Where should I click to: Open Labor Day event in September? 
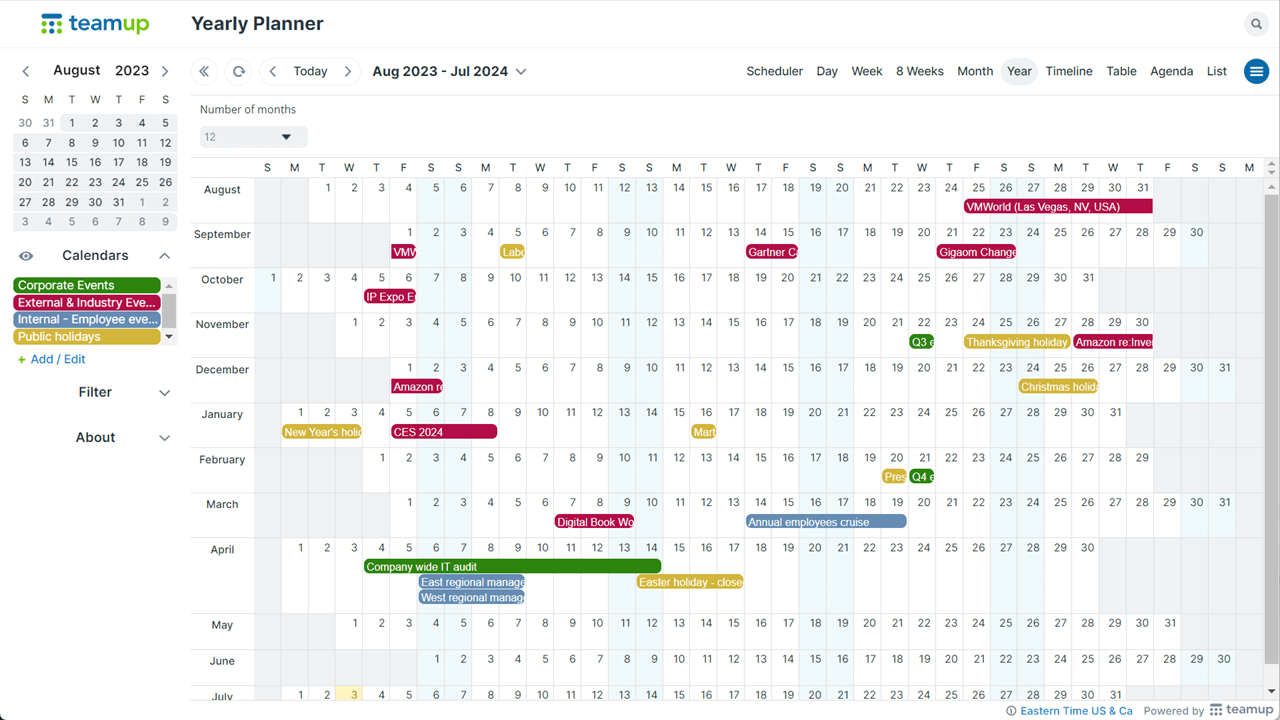pyautogui.click(x=513, y=252)
